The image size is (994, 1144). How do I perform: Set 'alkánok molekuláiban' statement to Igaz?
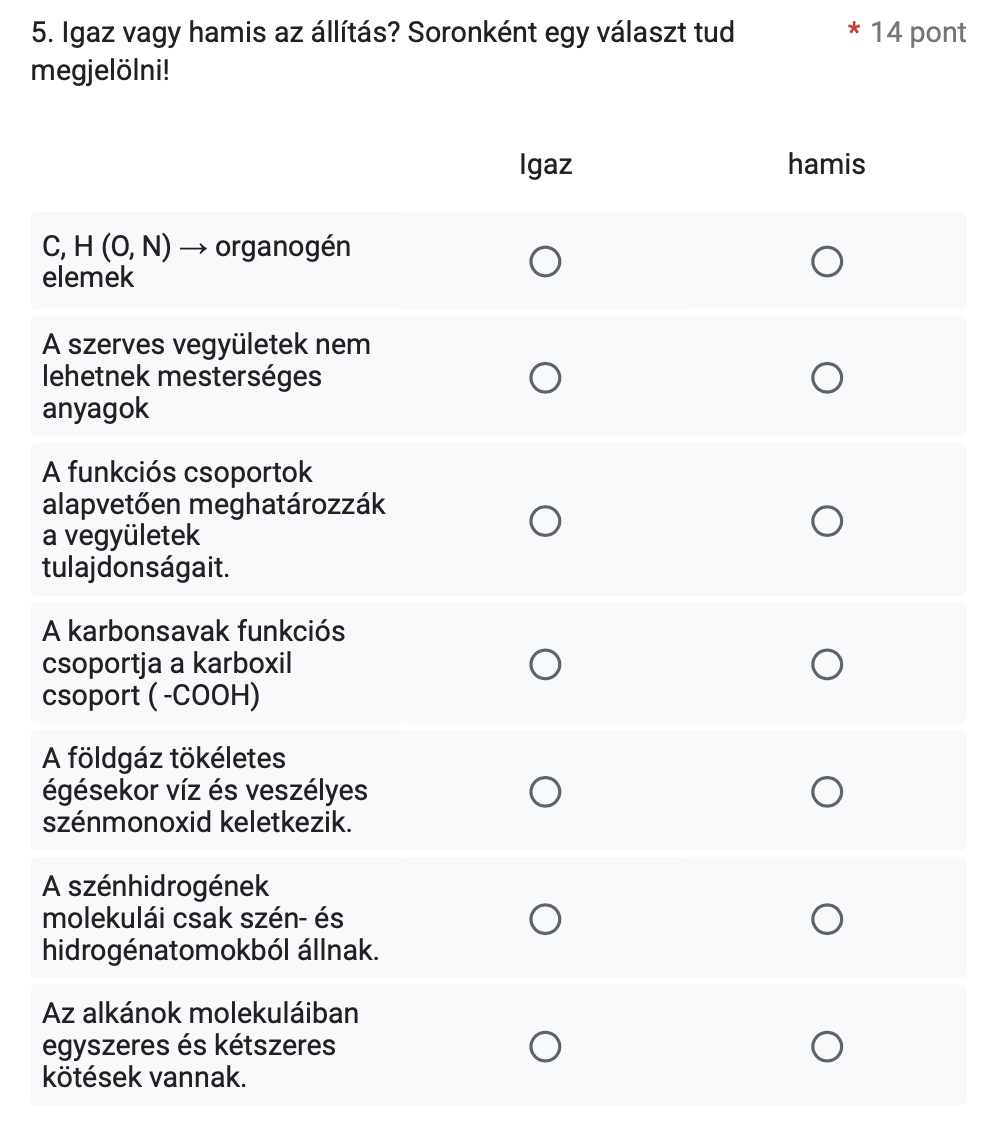[545, 1047]
